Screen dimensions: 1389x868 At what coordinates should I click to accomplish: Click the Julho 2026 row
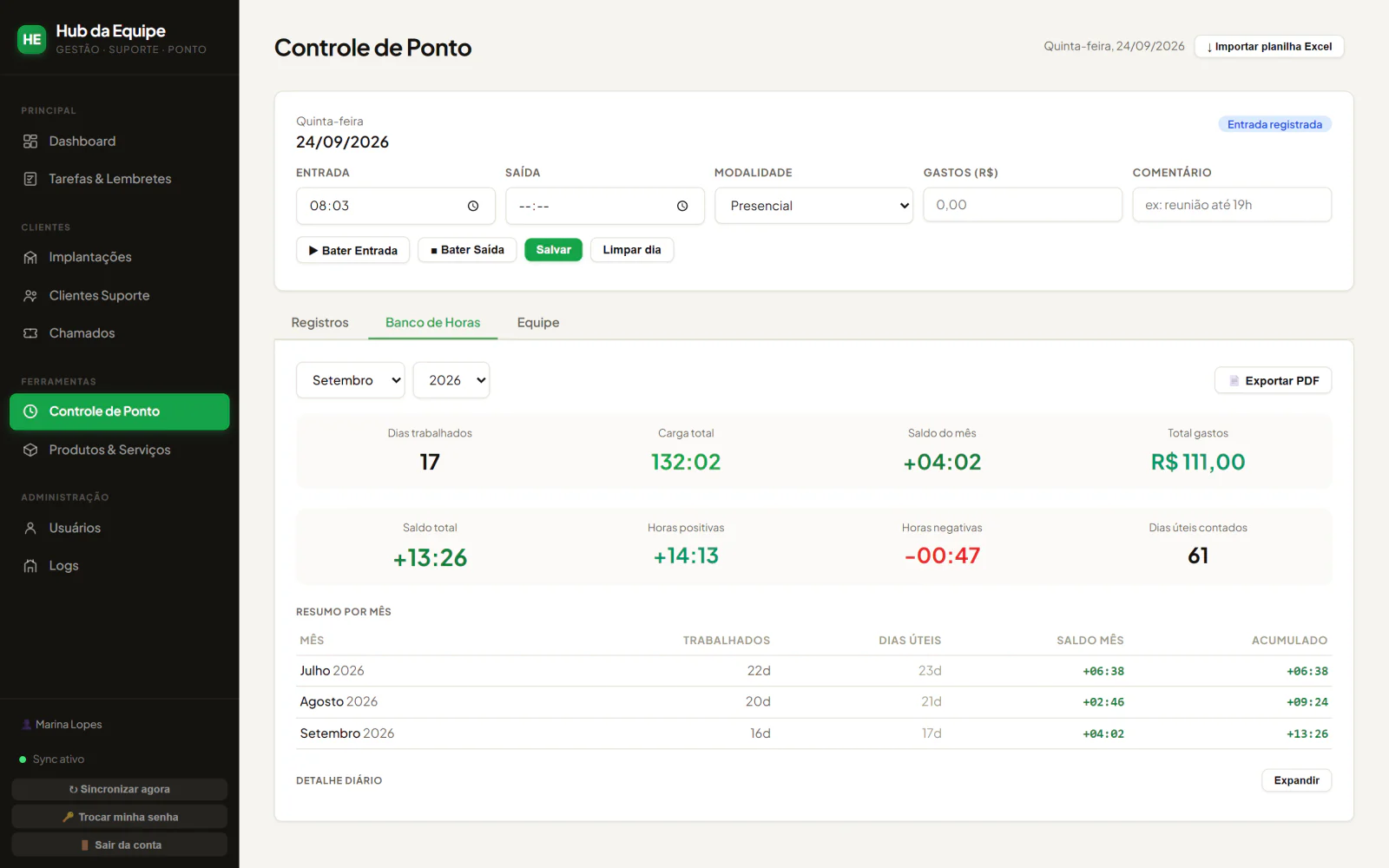813,671
